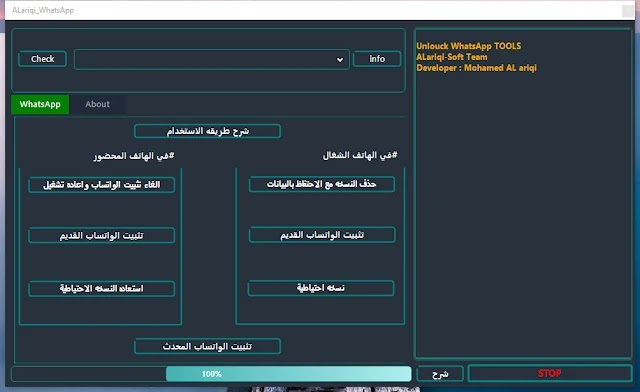The image size is (640, 392).
Task: Click the نسخه احتياطية backup button
Action: (321, 288)
